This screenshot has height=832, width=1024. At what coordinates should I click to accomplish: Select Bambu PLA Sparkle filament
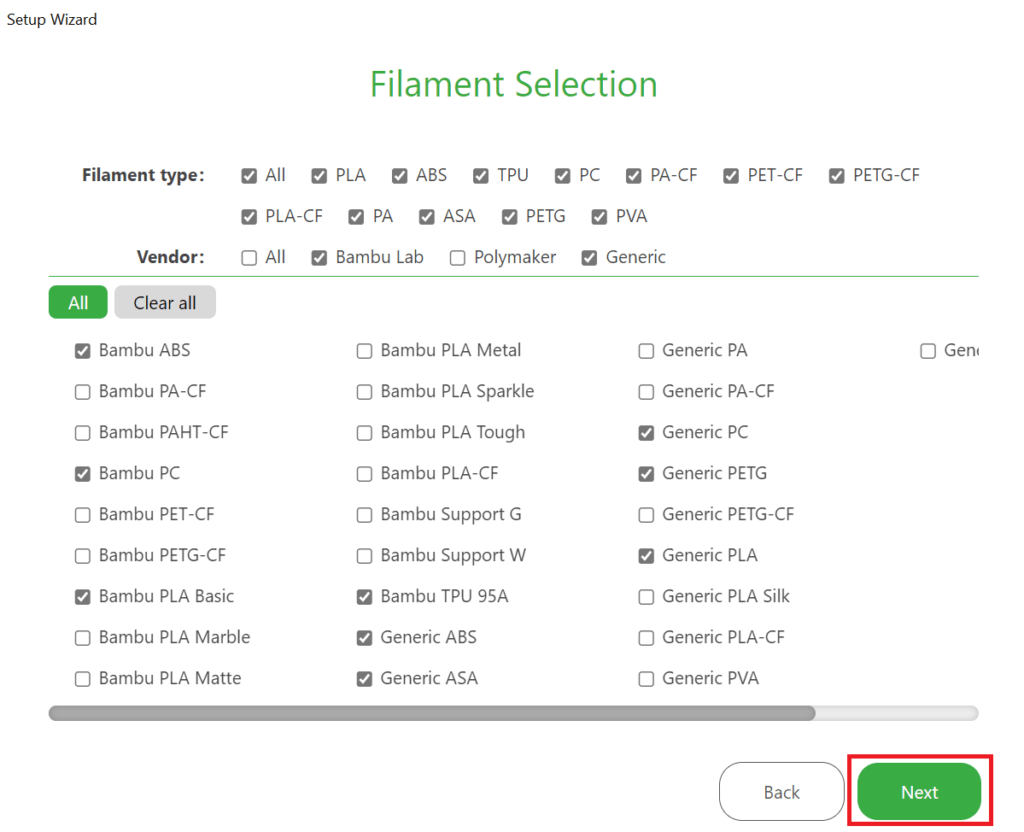point(364,392)
